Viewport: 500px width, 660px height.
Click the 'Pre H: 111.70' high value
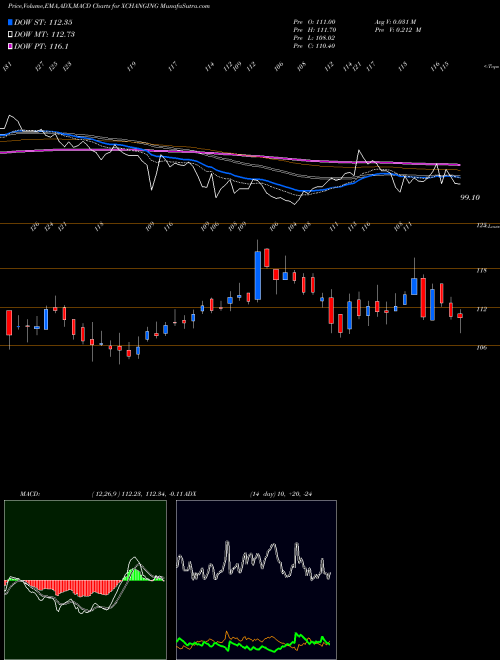[x=314, y=29]
